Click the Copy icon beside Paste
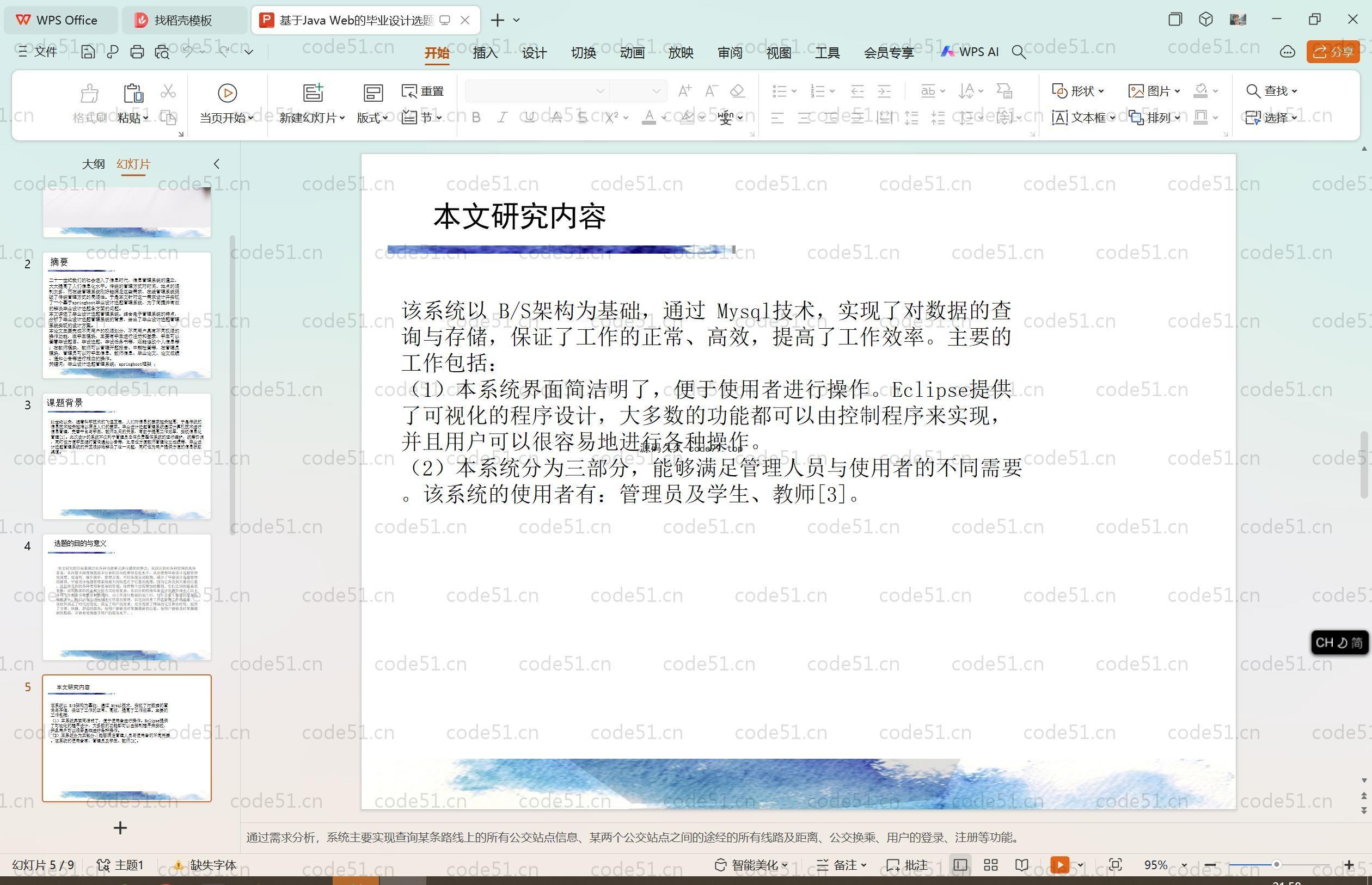 click(168, 118)
